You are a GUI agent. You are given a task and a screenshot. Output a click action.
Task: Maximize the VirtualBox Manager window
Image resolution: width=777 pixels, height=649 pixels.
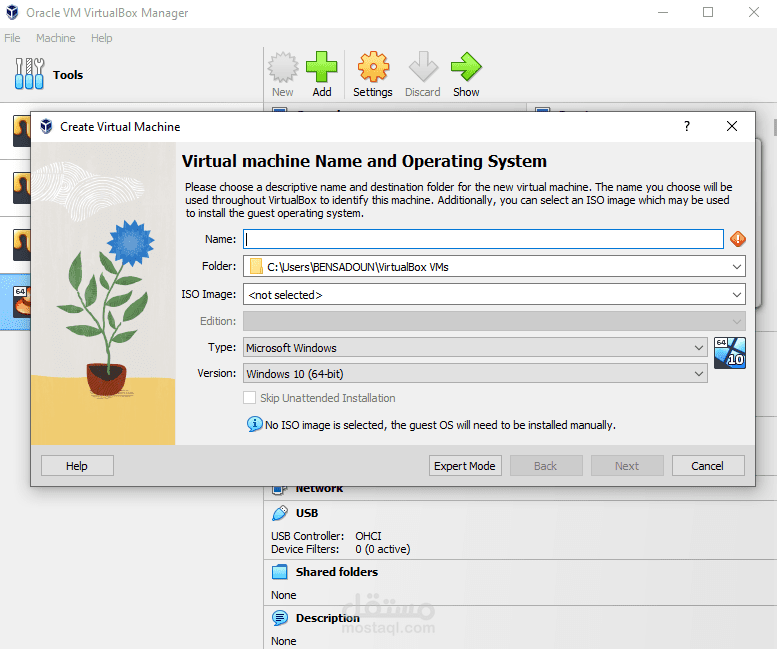click(708, 12)
